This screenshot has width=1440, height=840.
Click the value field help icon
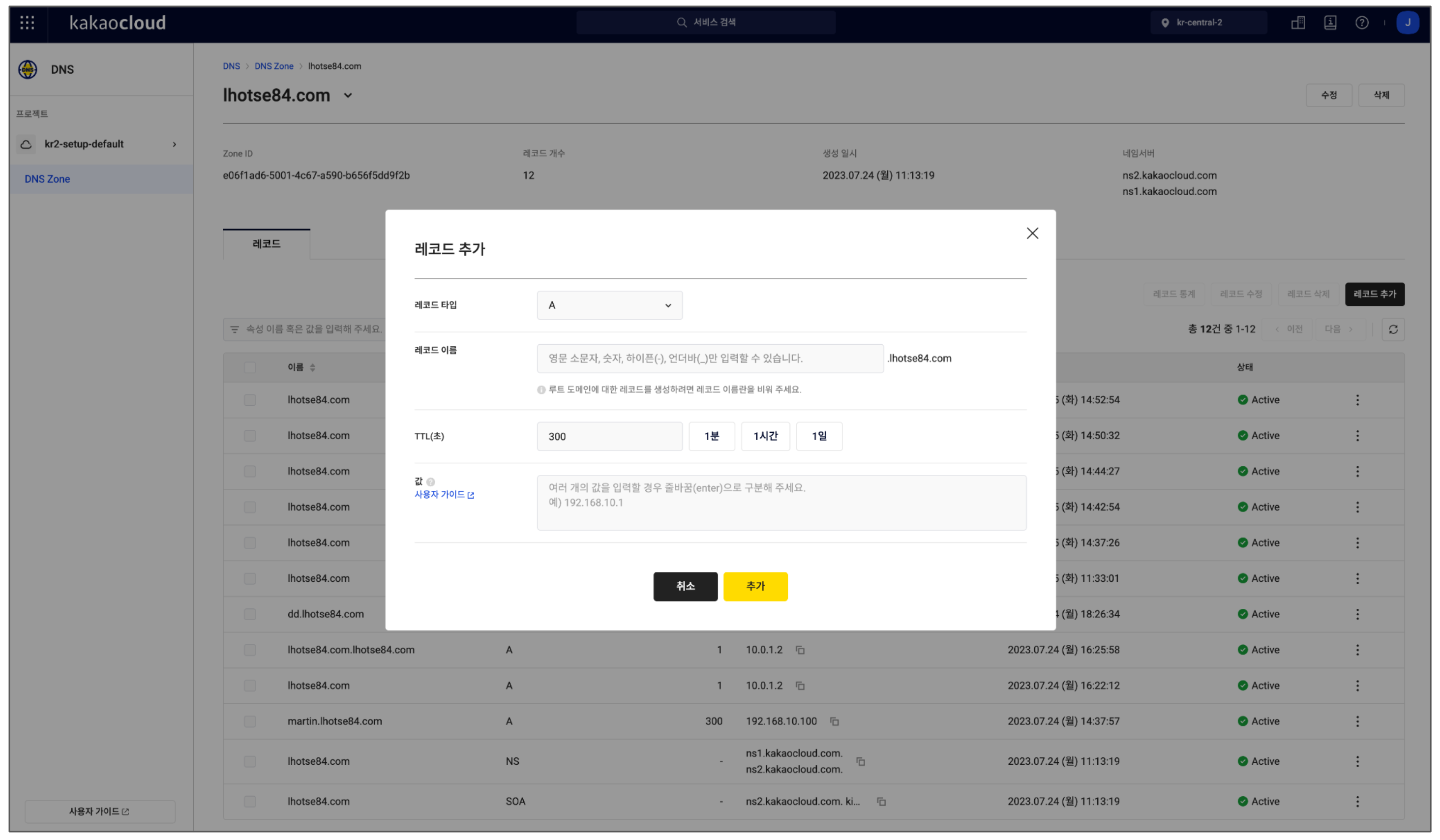(431, 481)
